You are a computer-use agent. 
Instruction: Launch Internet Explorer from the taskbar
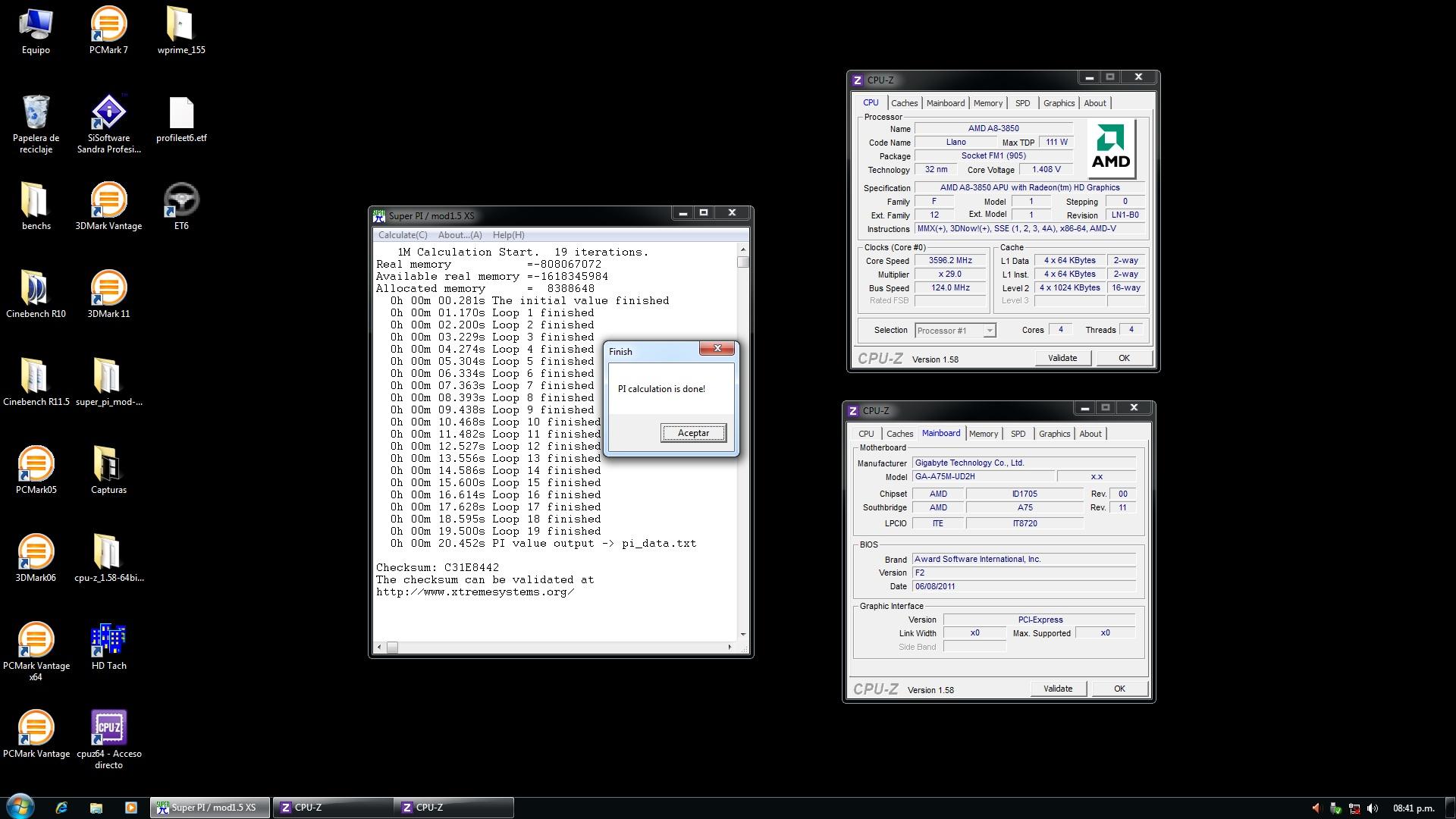point(61,808)
